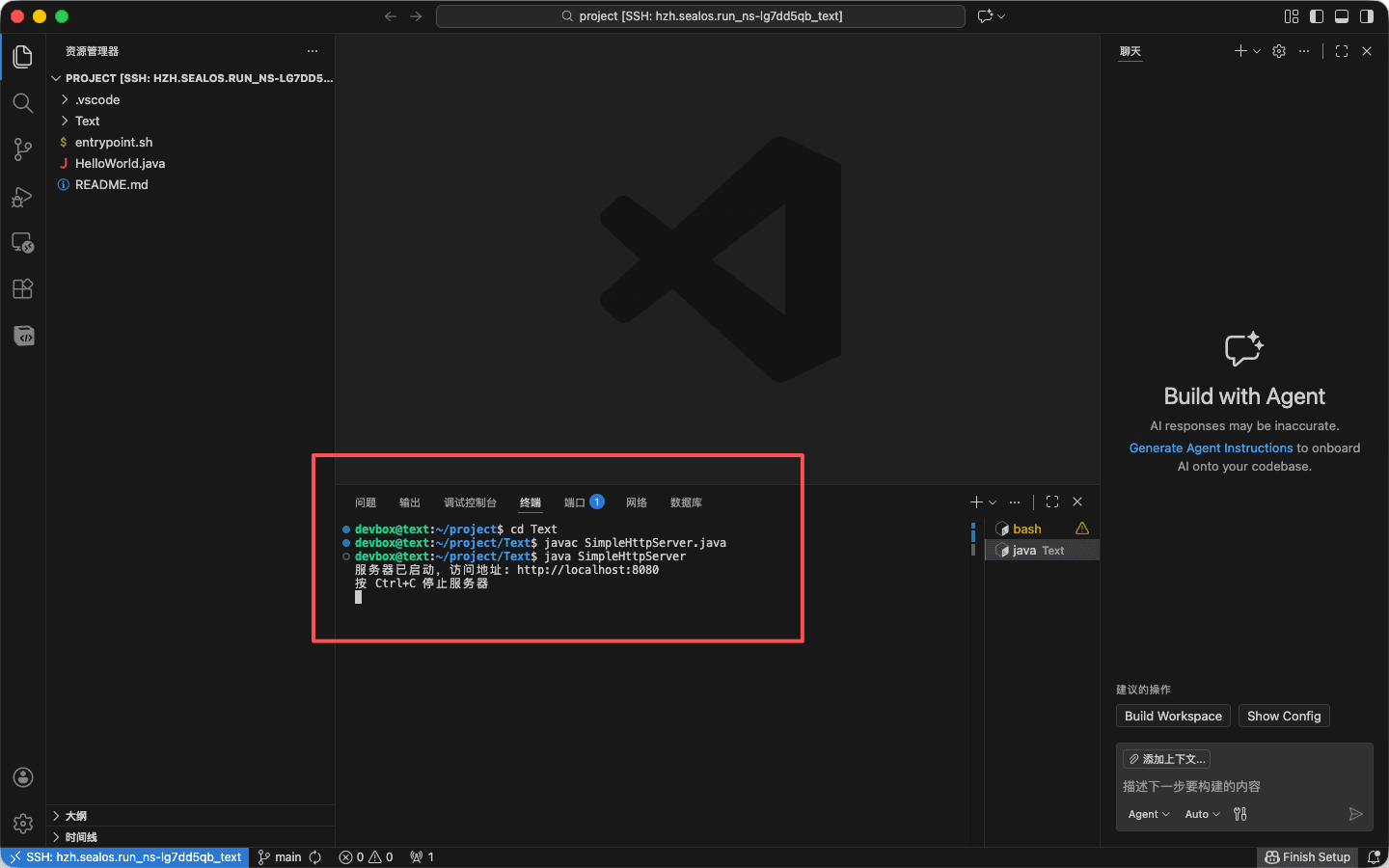Create a new terminal with plus icon
Image resolution: width=1389 pixels, height=868 pixels.
(x=976, y=502)
